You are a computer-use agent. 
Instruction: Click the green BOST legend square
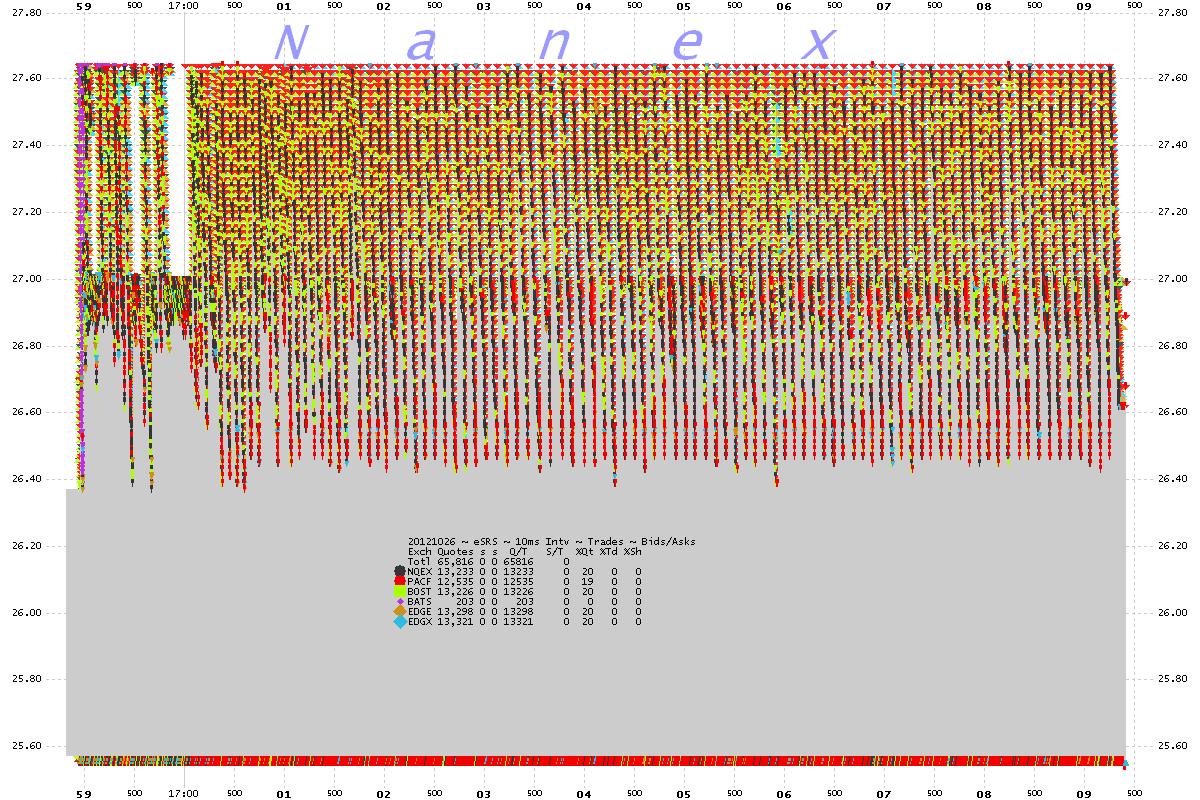[x=400, y=591]
